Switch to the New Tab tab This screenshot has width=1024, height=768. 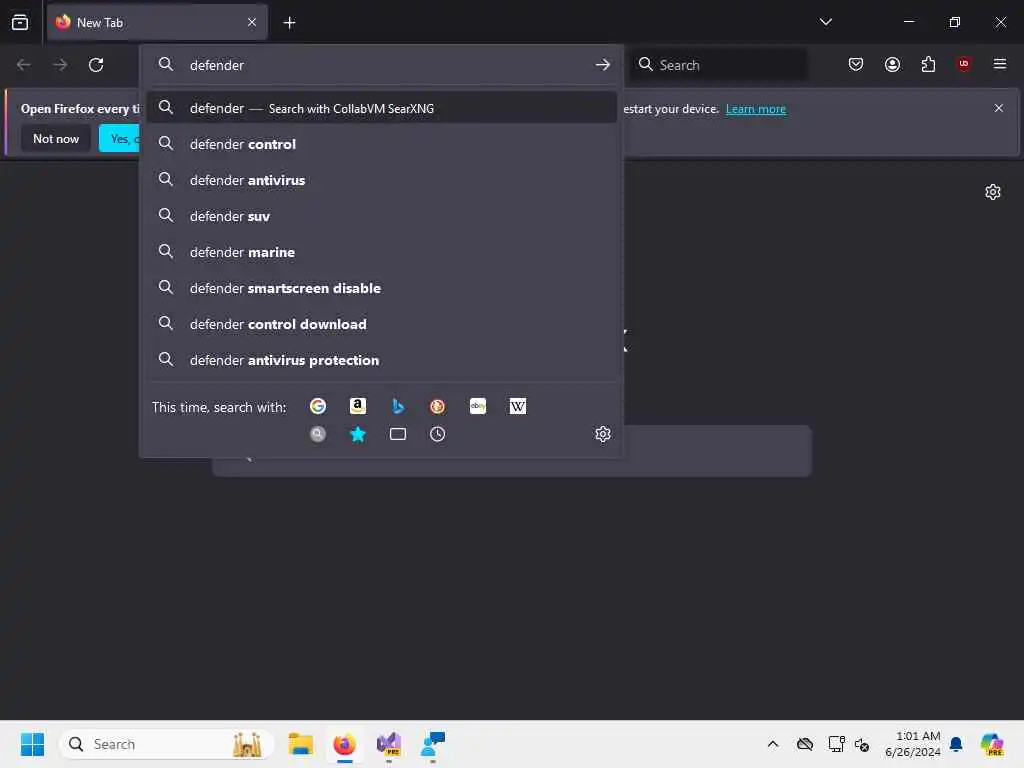[157, 22]
